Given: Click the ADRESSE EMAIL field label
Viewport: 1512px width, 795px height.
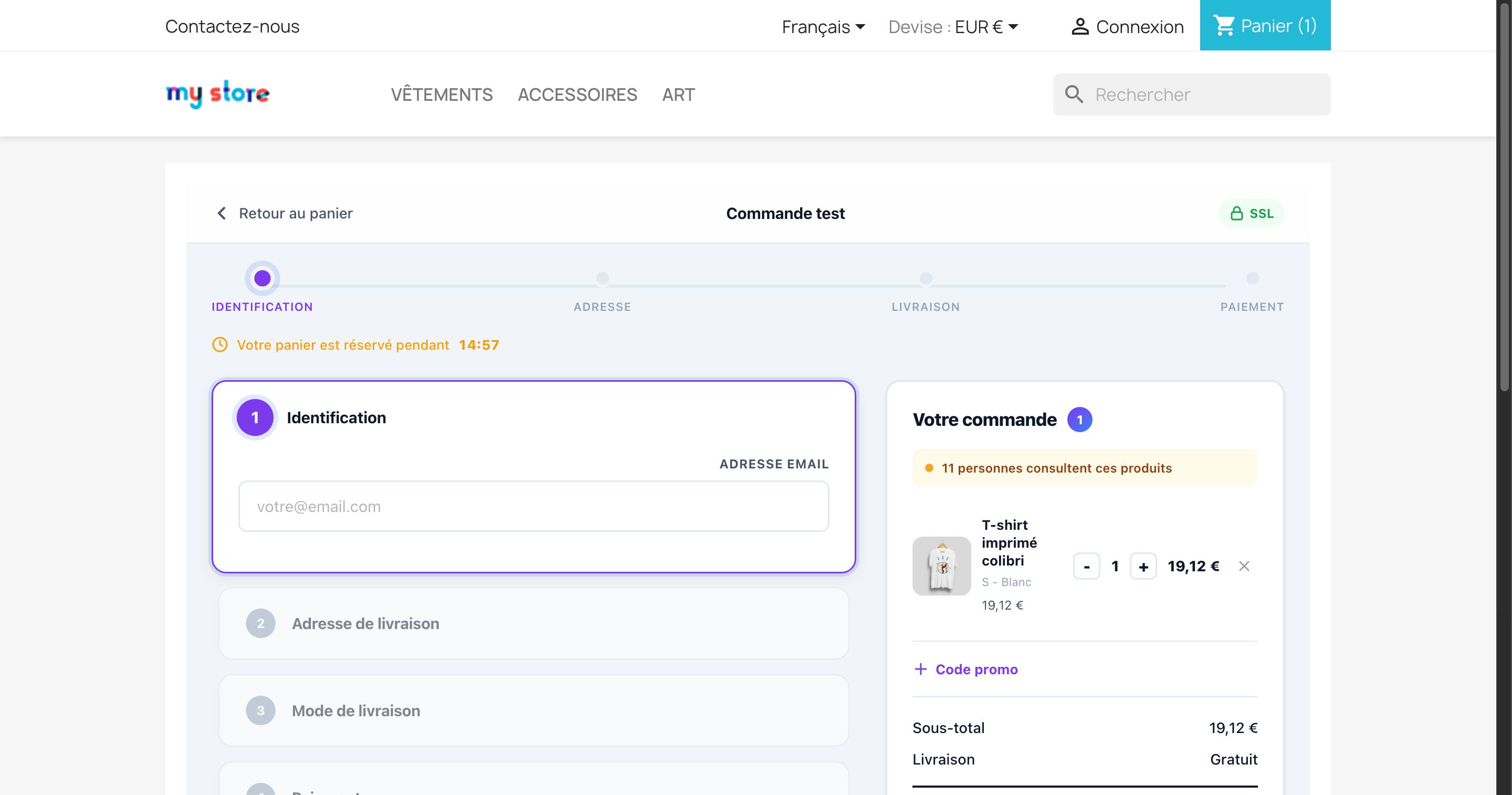Looking at the screenshot, I should tap(774, 464).
